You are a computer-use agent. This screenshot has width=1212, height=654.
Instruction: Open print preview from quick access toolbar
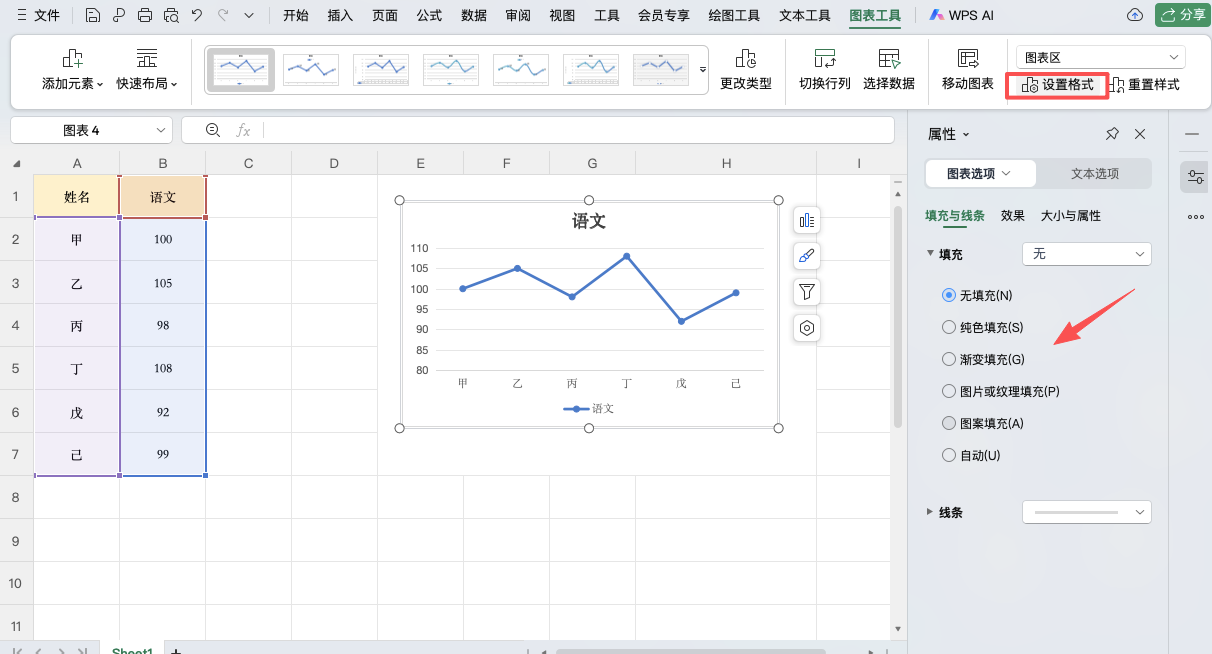171,15
